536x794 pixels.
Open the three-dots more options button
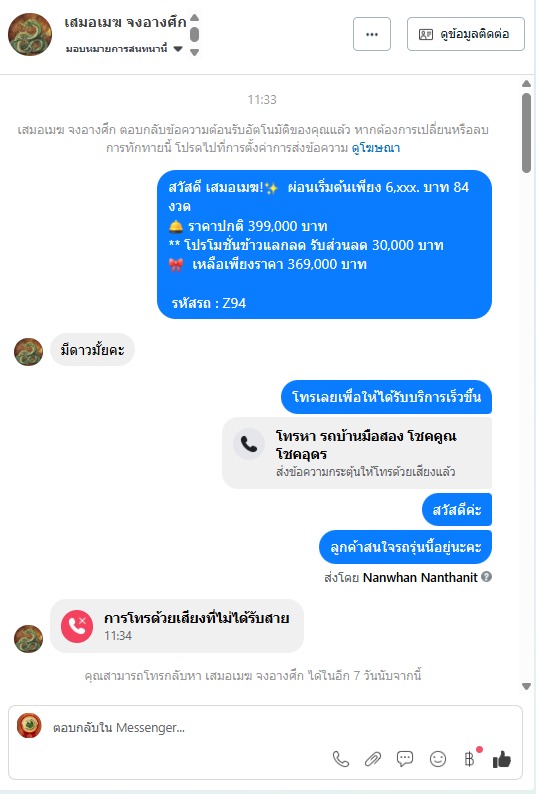click(x=372, y=34)
